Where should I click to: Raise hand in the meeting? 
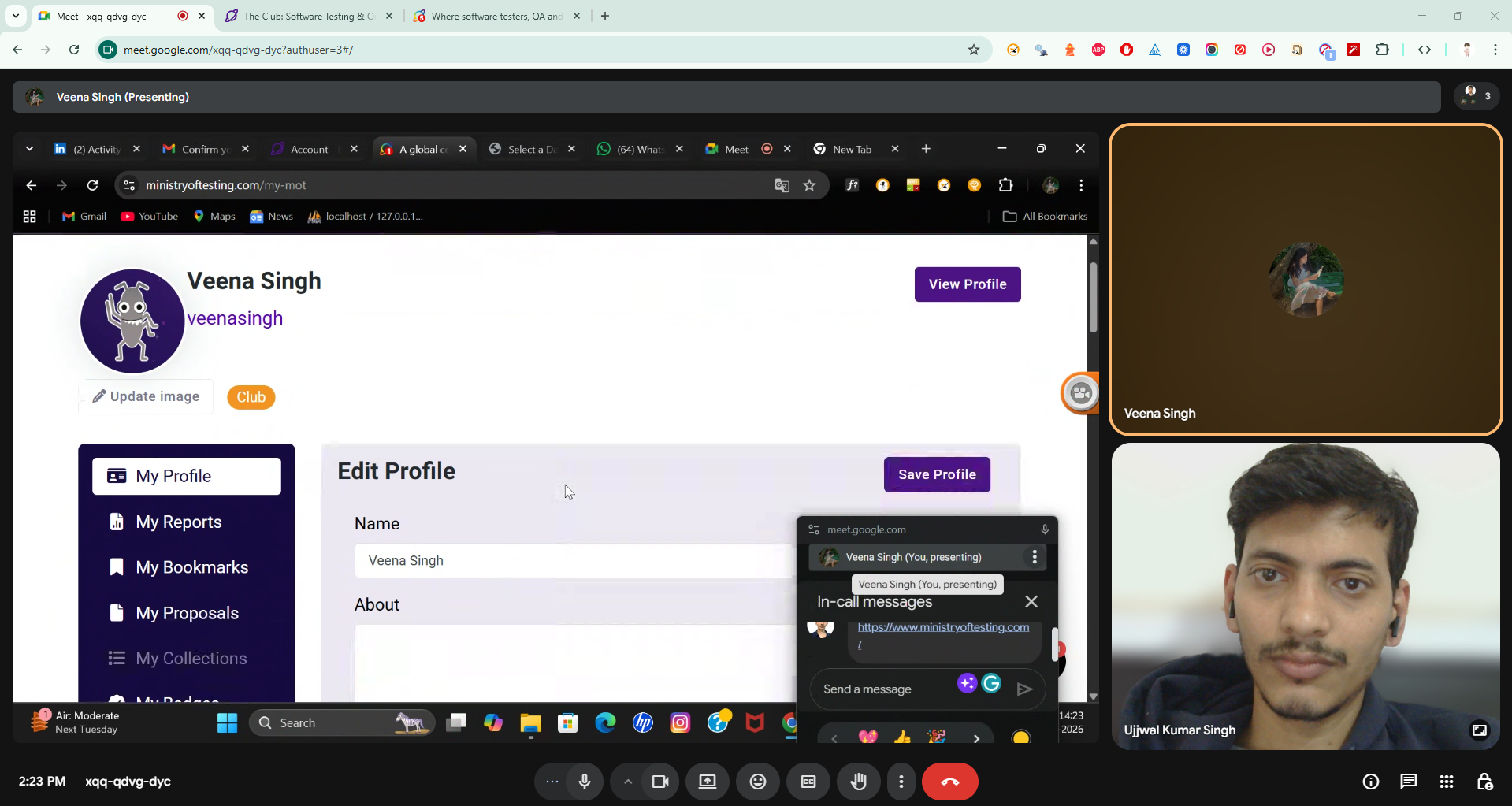858,782
